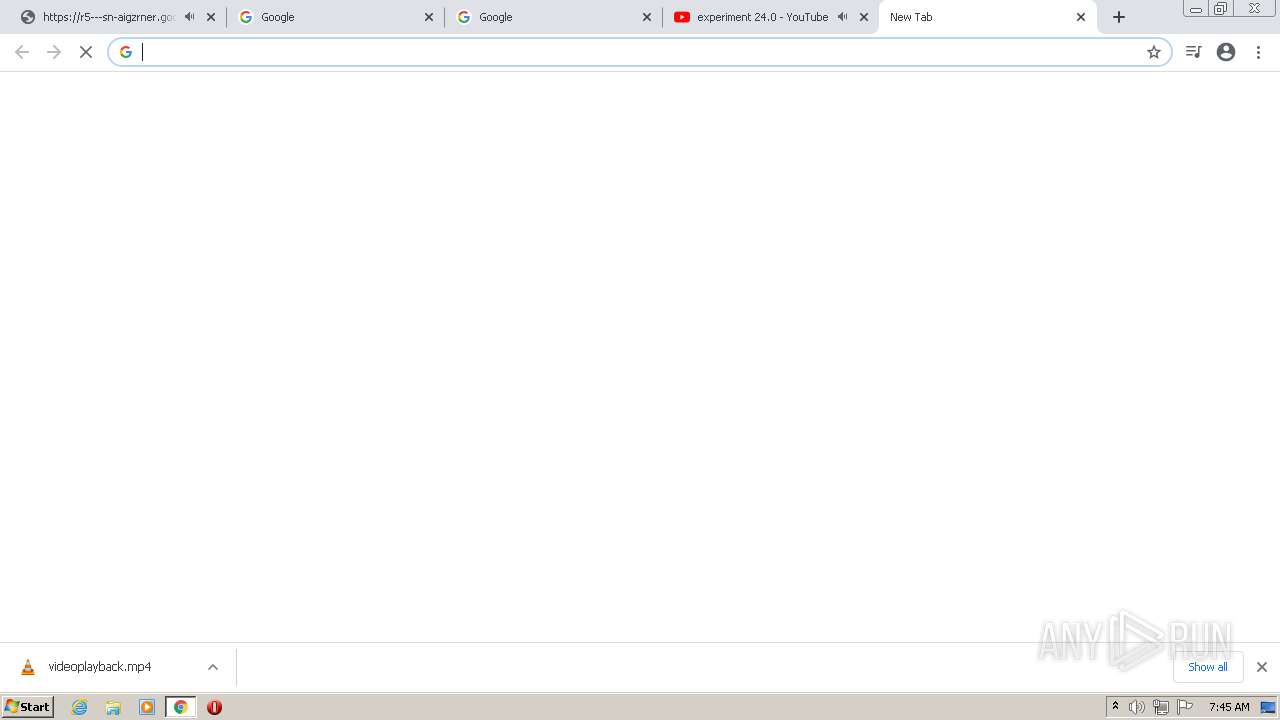Open clock showing 7:45 AM
Viewport: 1280px width, 720px height.
pos(1229,707)
